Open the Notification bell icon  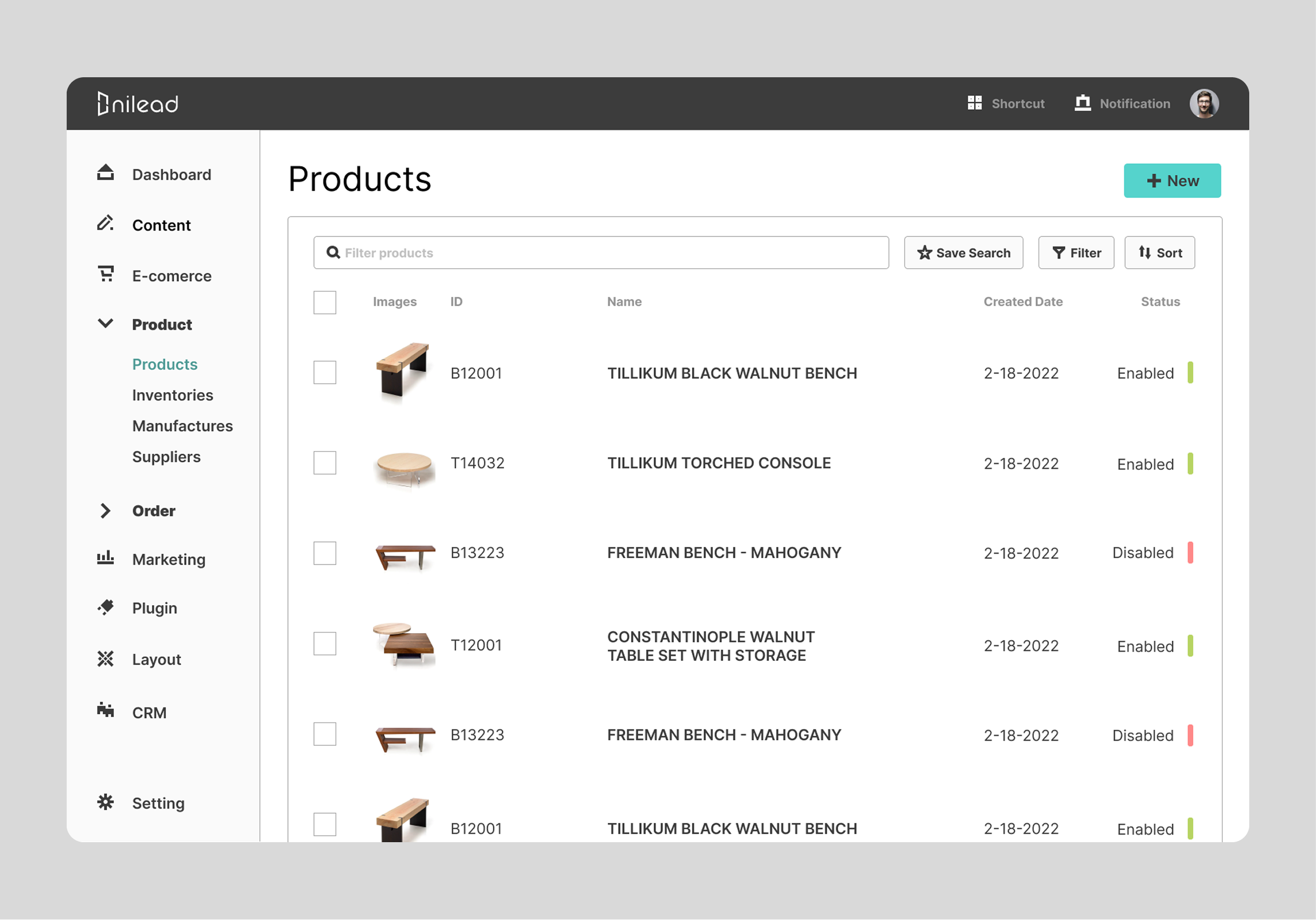1082,103
